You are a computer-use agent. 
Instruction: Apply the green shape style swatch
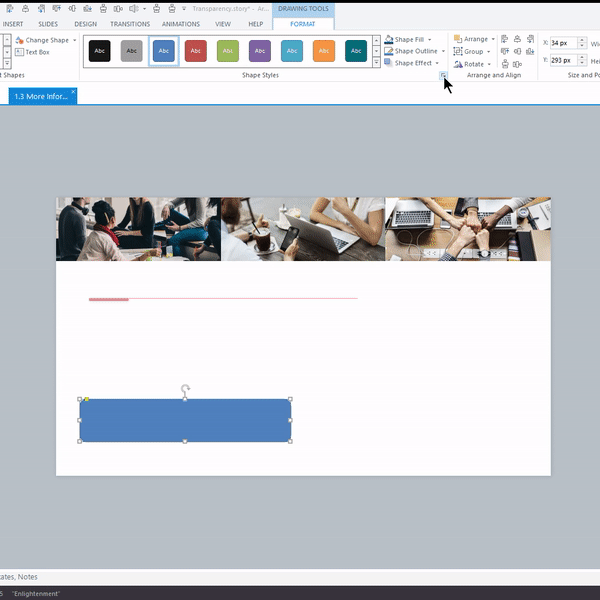tap(228, 51)
